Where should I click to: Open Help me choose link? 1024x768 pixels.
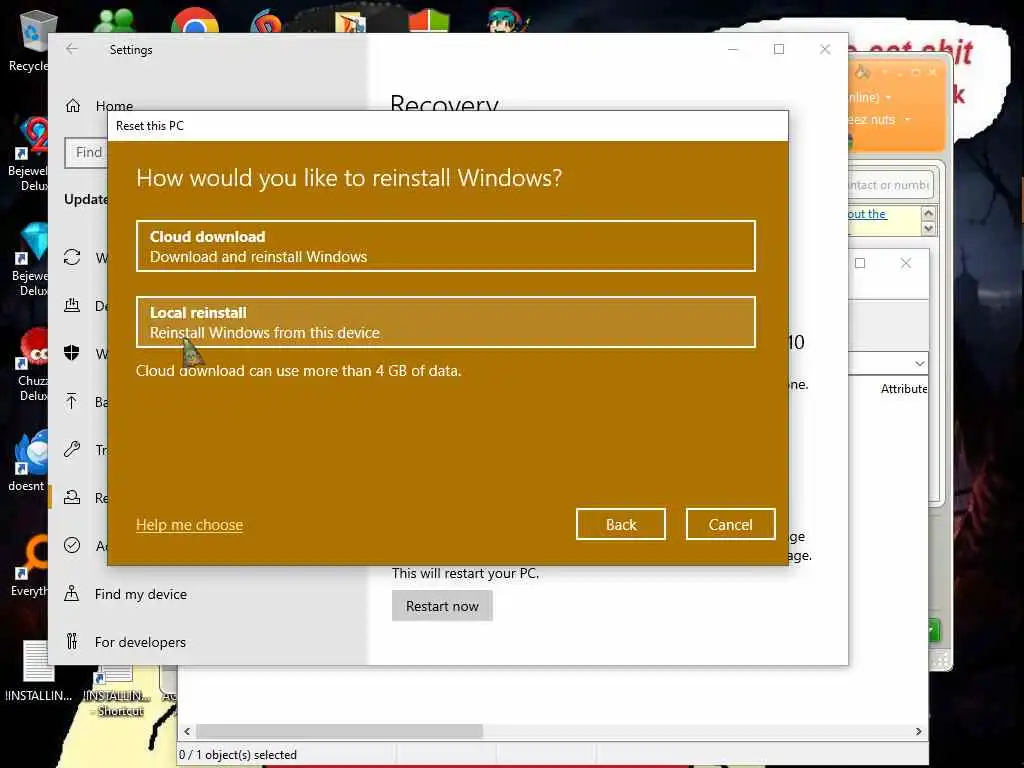pos(189,524)
